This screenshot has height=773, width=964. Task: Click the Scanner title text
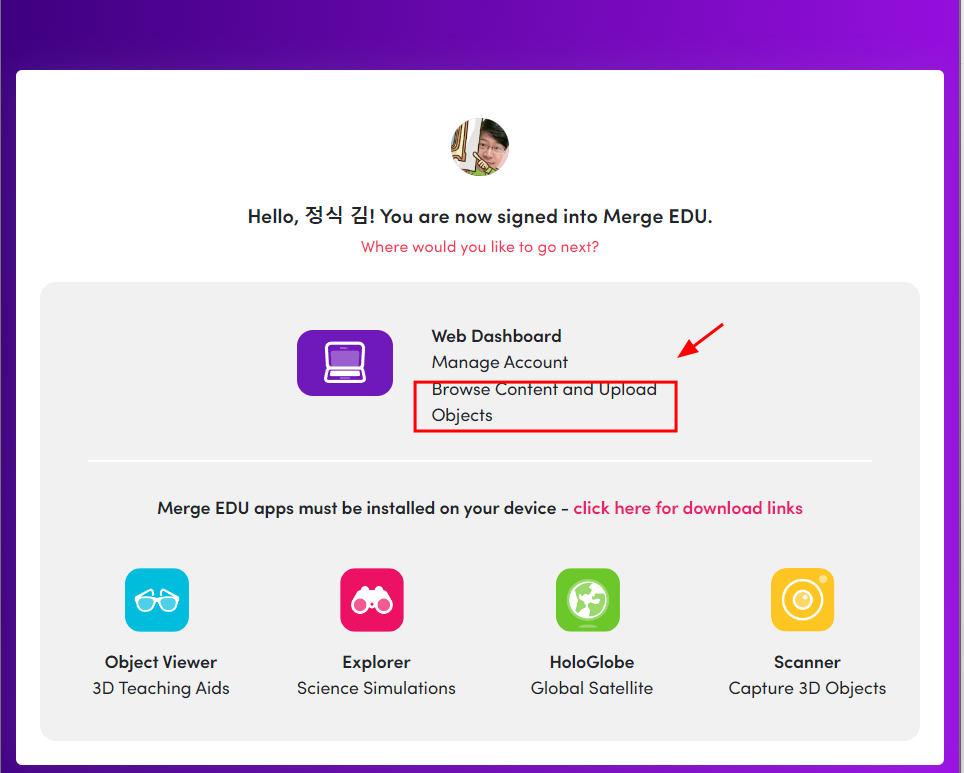tap(807, 662)
